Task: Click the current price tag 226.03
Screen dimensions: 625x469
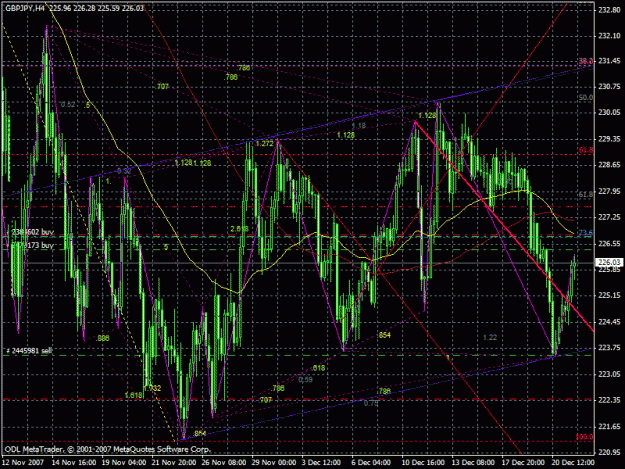Action: coord(609,262)
